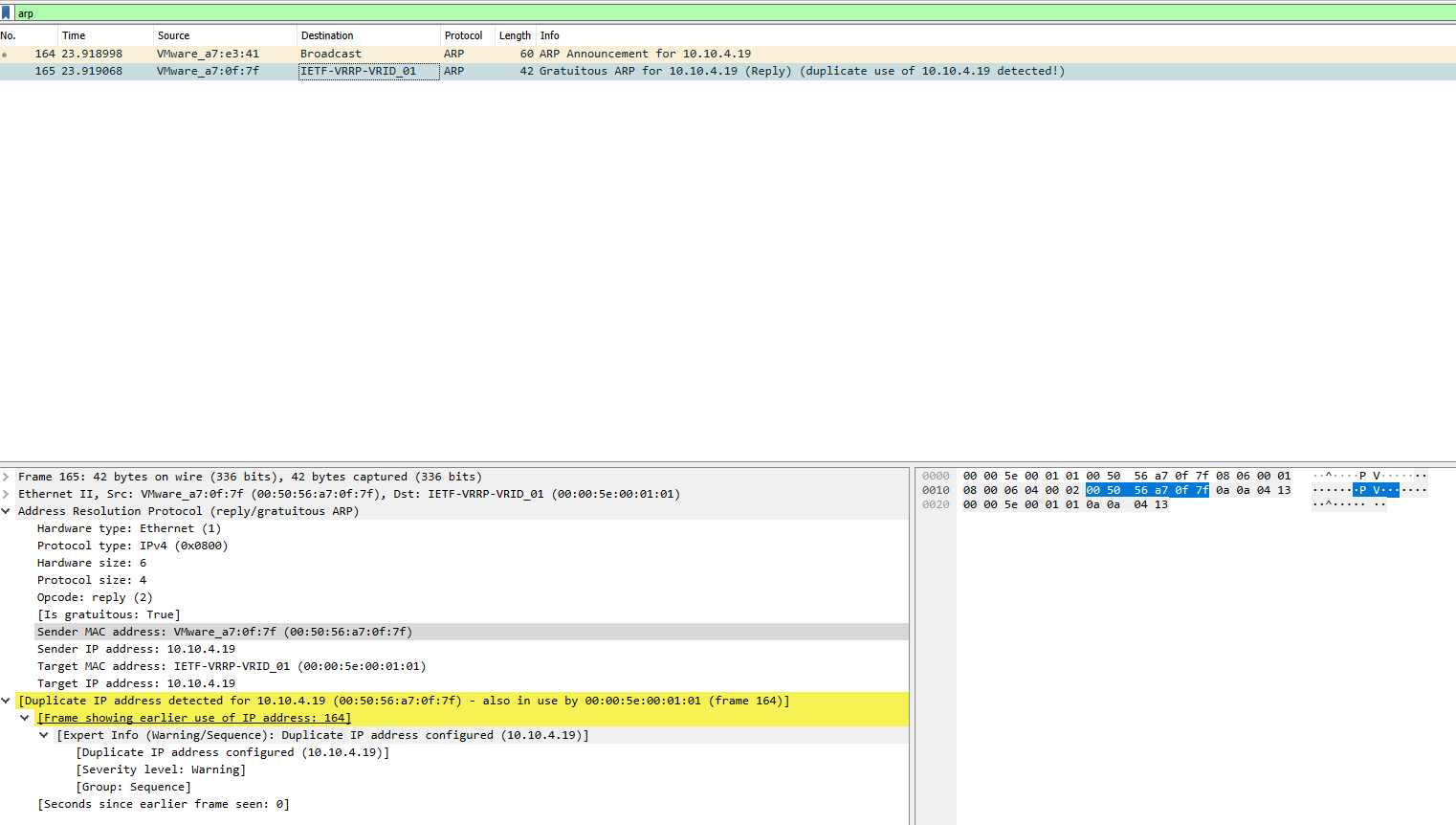Select the Opcode: reply (2) field
The width and height of the screenshot is (1456, 825).
pos(95,597)
